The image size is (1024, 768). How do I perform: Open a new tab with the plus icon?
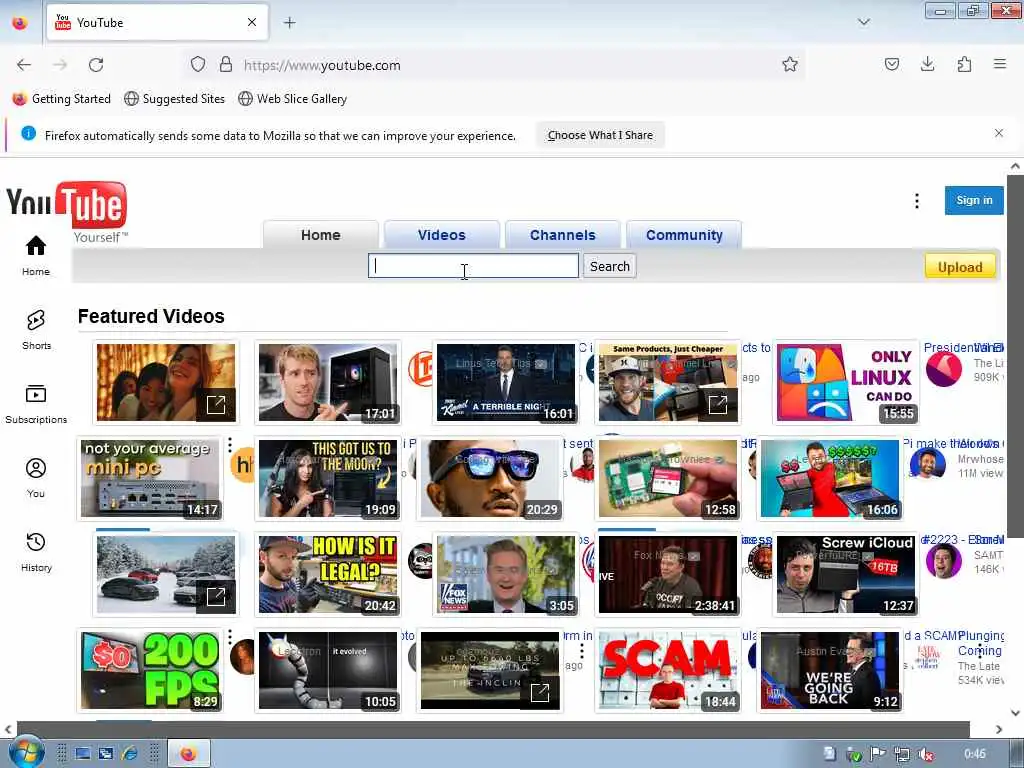[289, 23]
